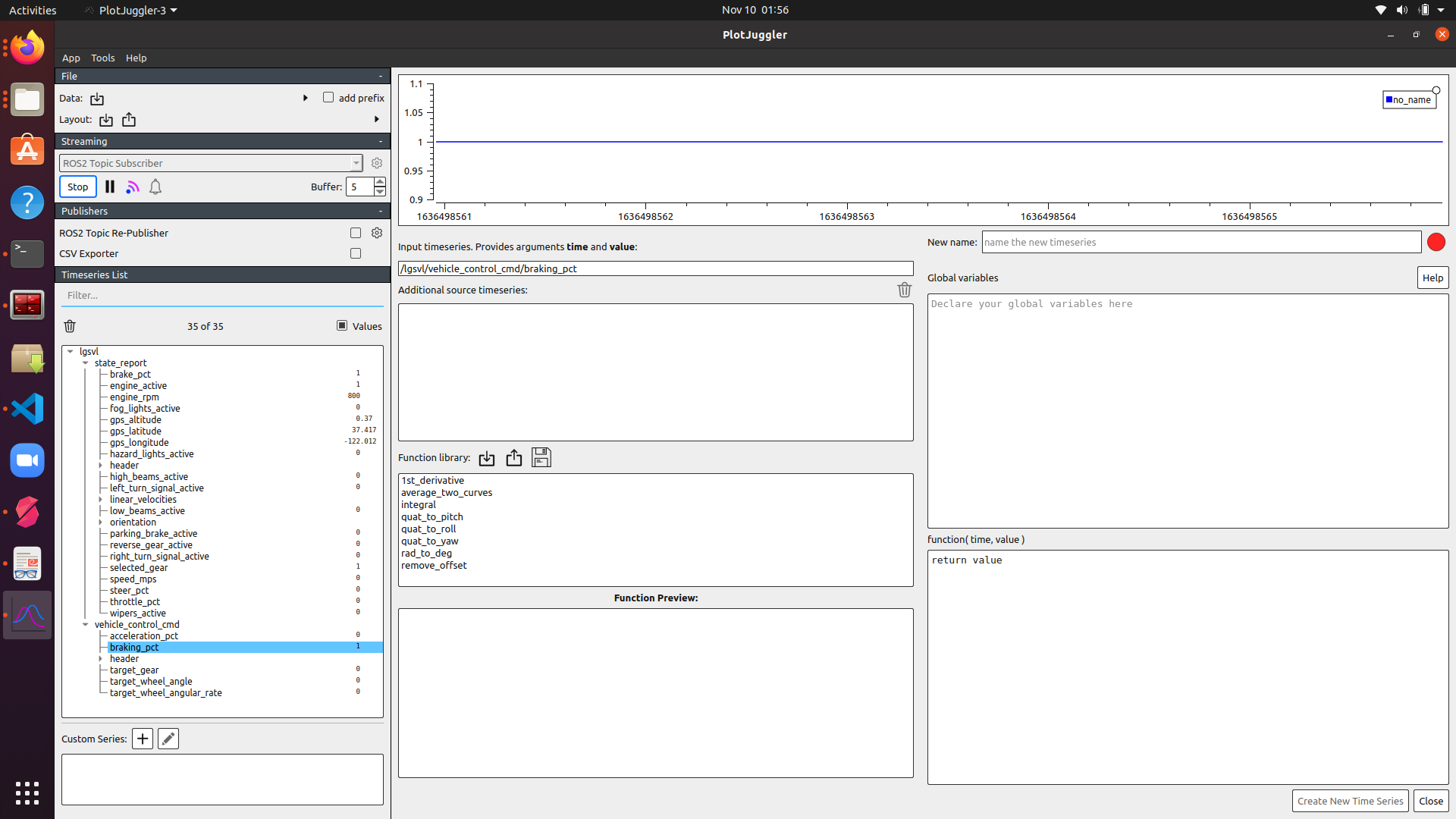This screenshot has height=819, width=1456.
Task: Click the trash icon above the timeseries tree
Action: (70, 326)
